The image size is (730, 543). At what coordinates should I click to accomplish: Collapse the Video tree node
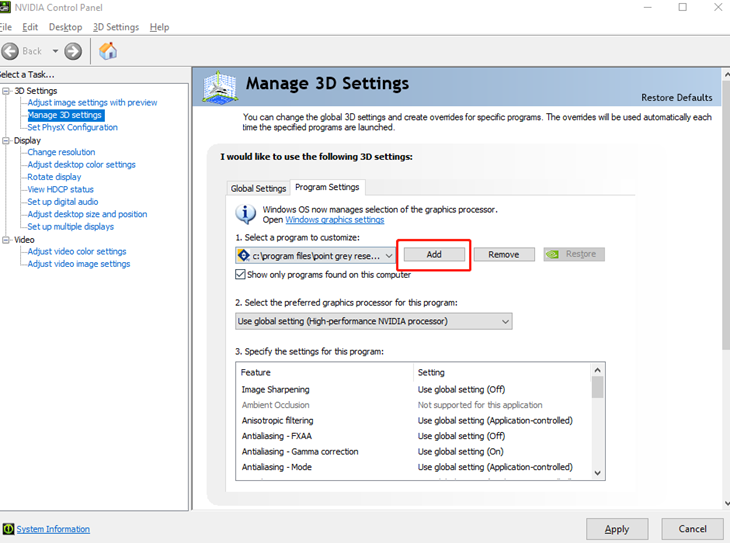6,240
